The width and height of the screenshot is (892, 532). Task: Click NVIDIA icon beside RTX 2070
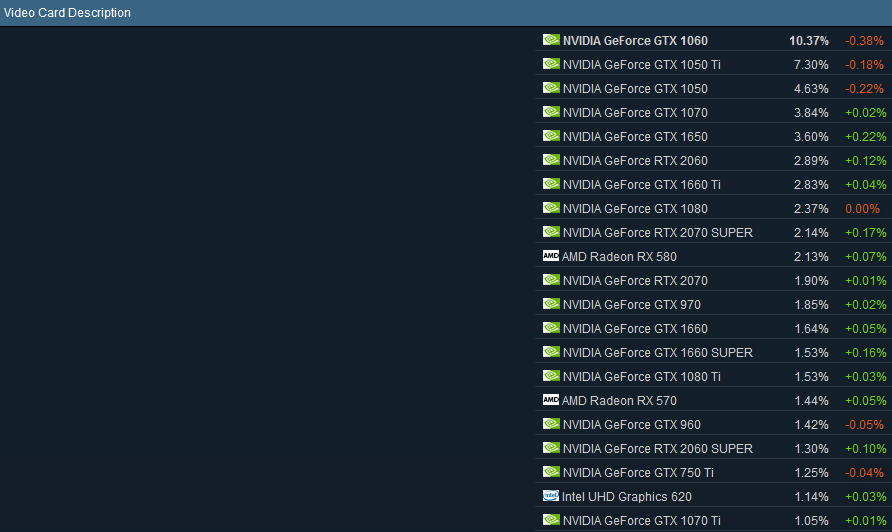(x=551, y=279)
